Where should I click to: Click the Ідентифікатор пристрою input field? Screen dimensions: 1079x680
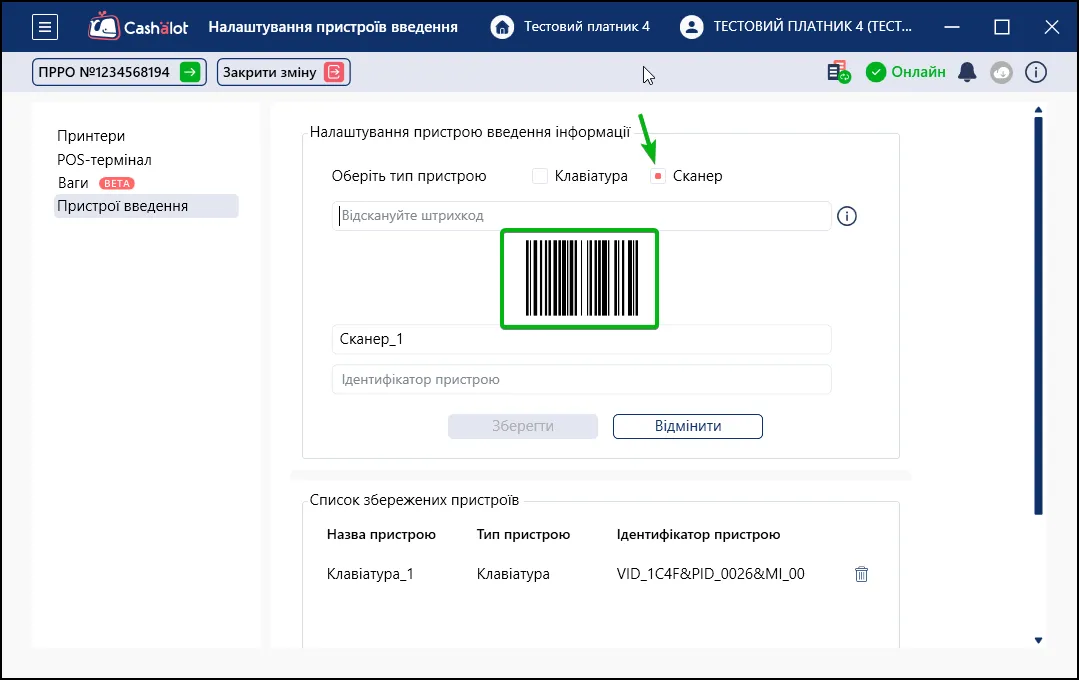(x=581, y=380)
